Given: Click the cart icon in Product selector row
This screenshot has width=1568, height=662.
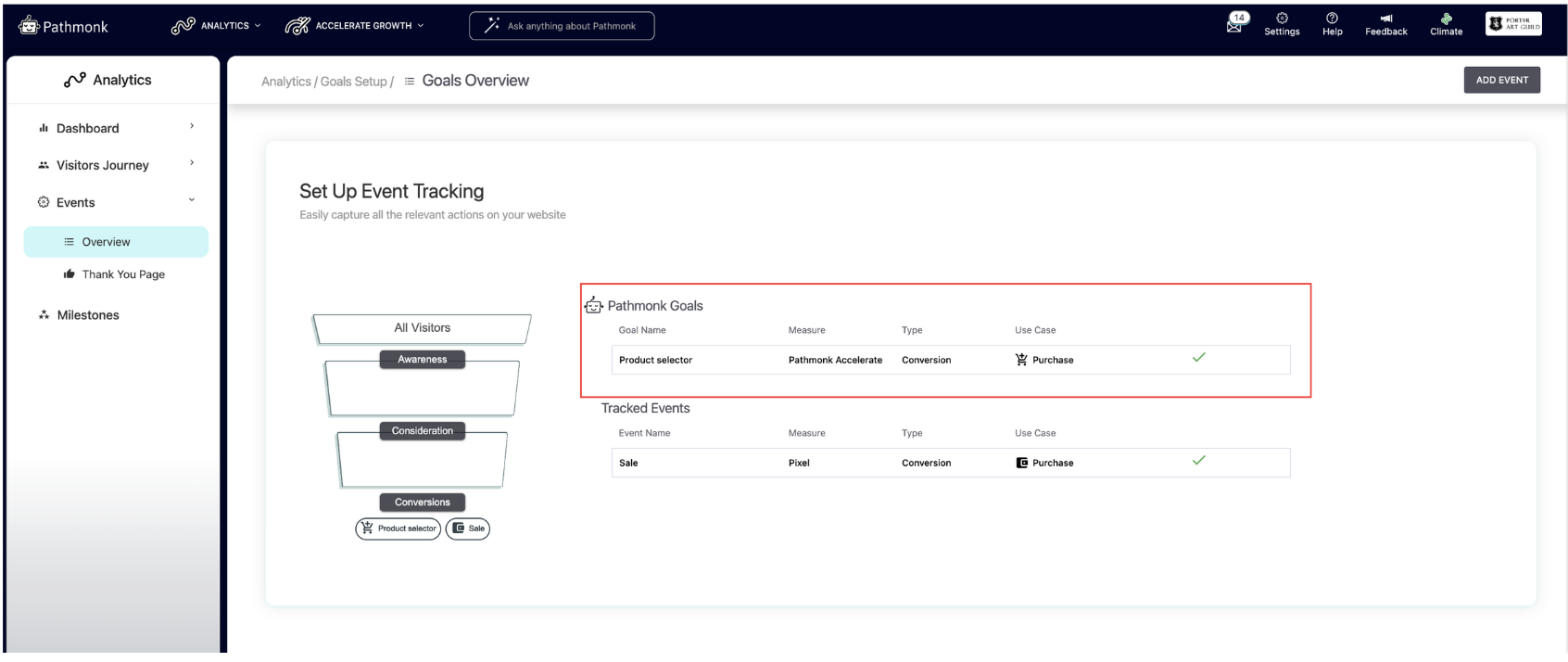Looking at the screenshot, I should (x=1021, y=360).
